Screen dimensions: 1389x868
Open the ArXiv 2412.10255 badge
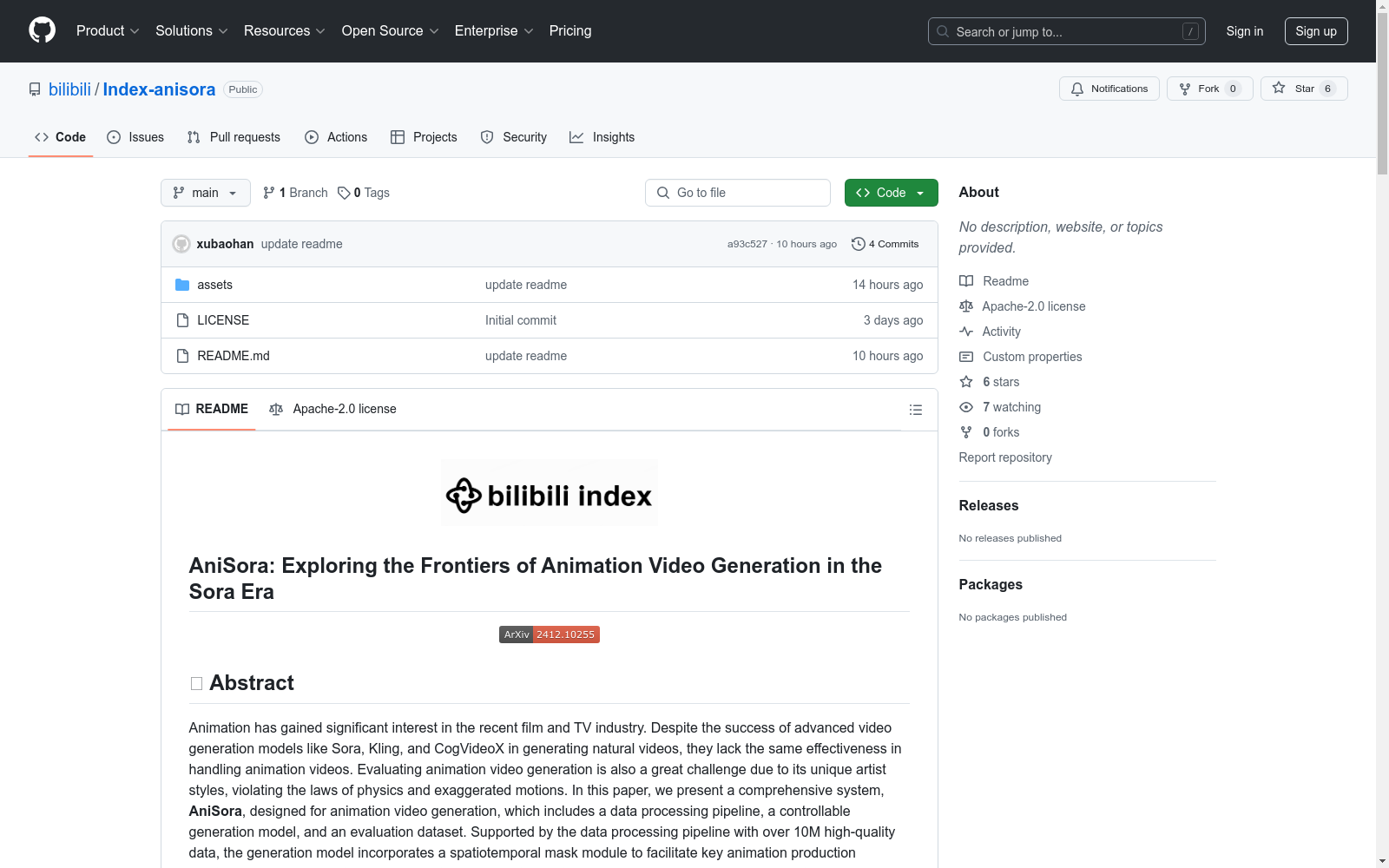[x=550, y=635]
